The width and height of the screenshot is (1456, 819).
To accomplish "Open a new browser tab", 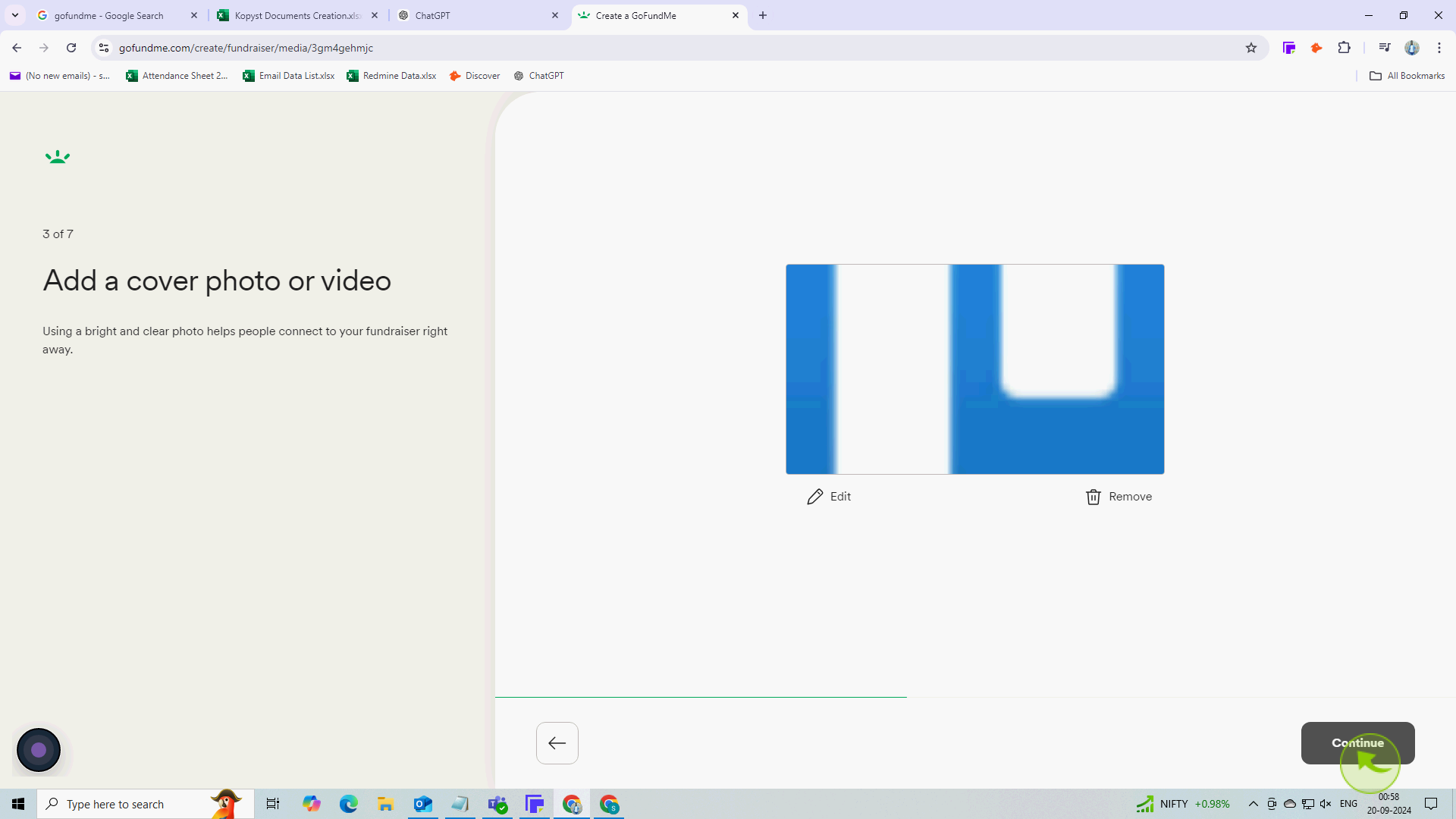I will 763,15.
